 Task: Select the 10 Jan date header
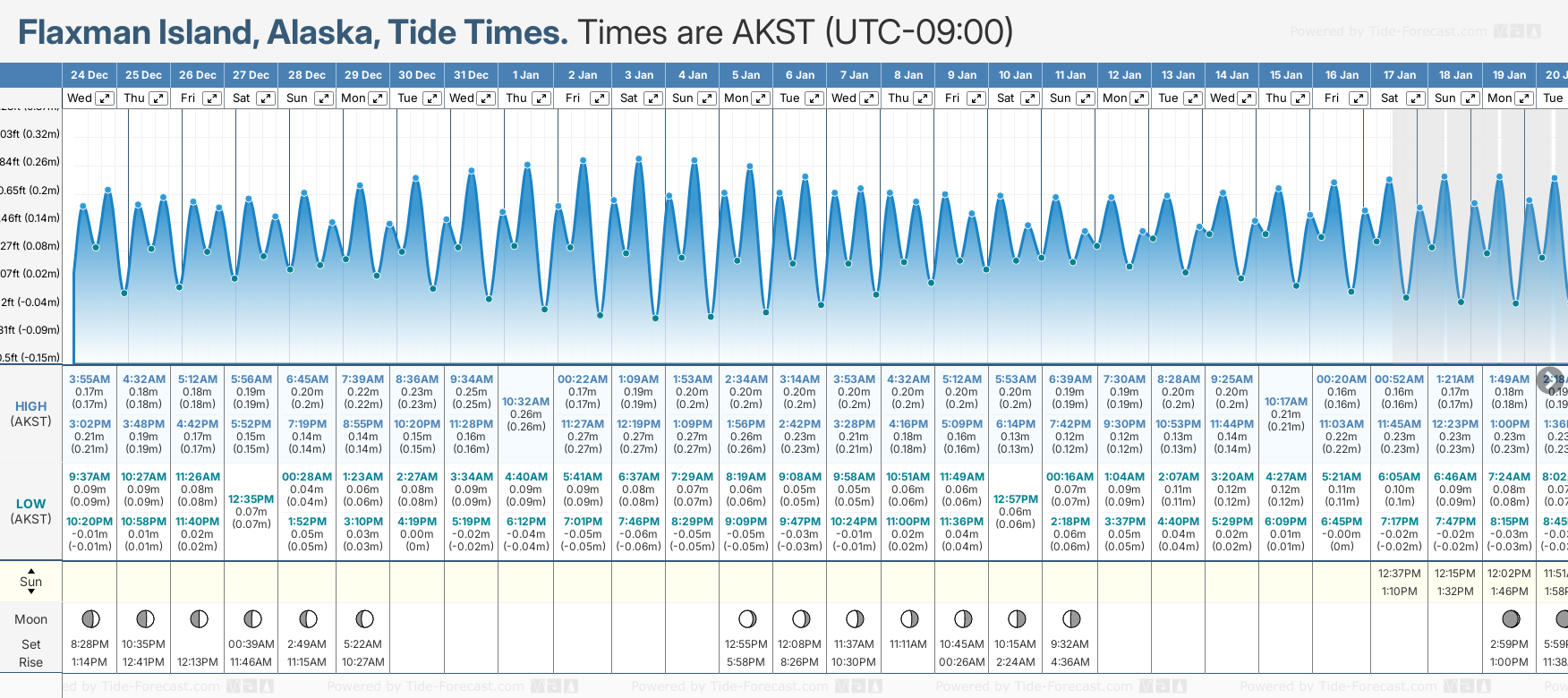pyautogui.click(x=1015, y=75)
